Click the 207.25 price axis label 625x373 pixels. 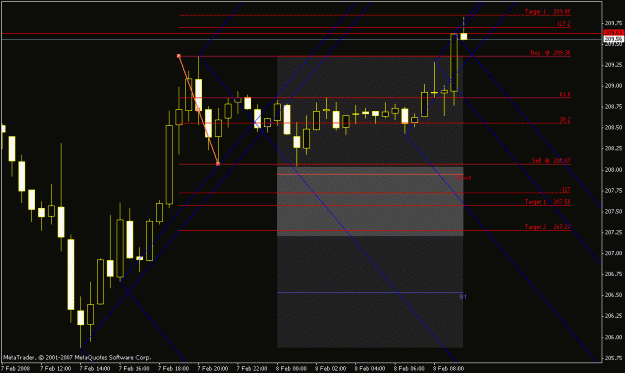pyautogui.click(x=614, y=232)
